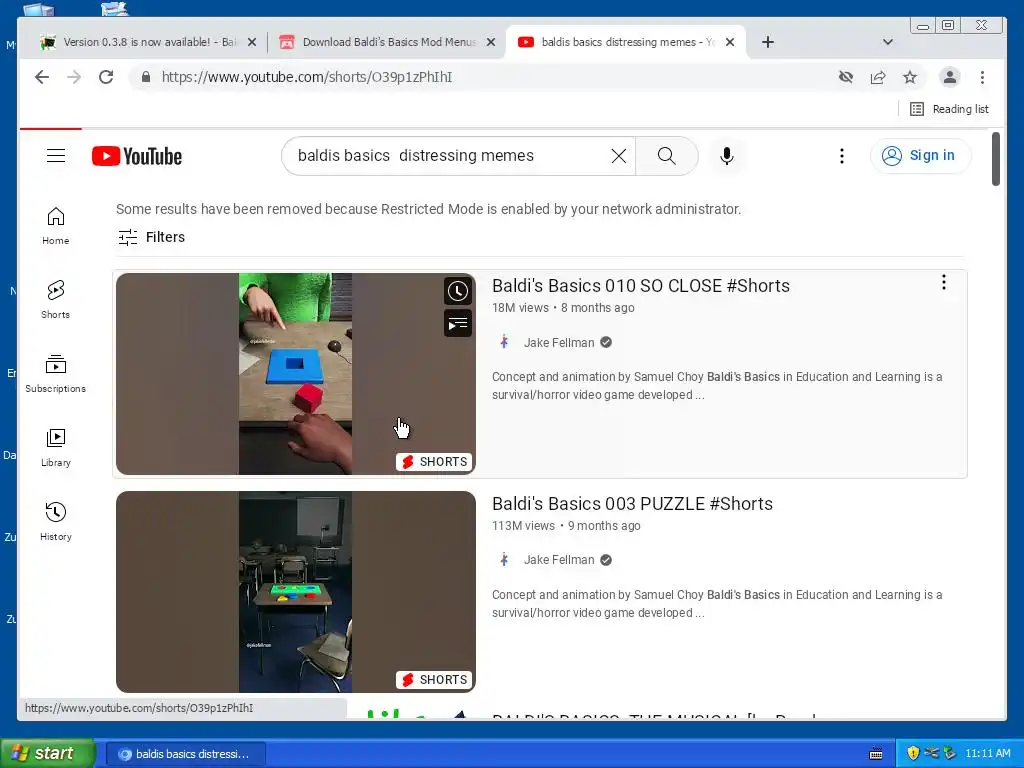Click Jake Fellman avatar under PUZZLE video
The width and height of the screenshot is (1024, 768).
click(x=504, y=560)
